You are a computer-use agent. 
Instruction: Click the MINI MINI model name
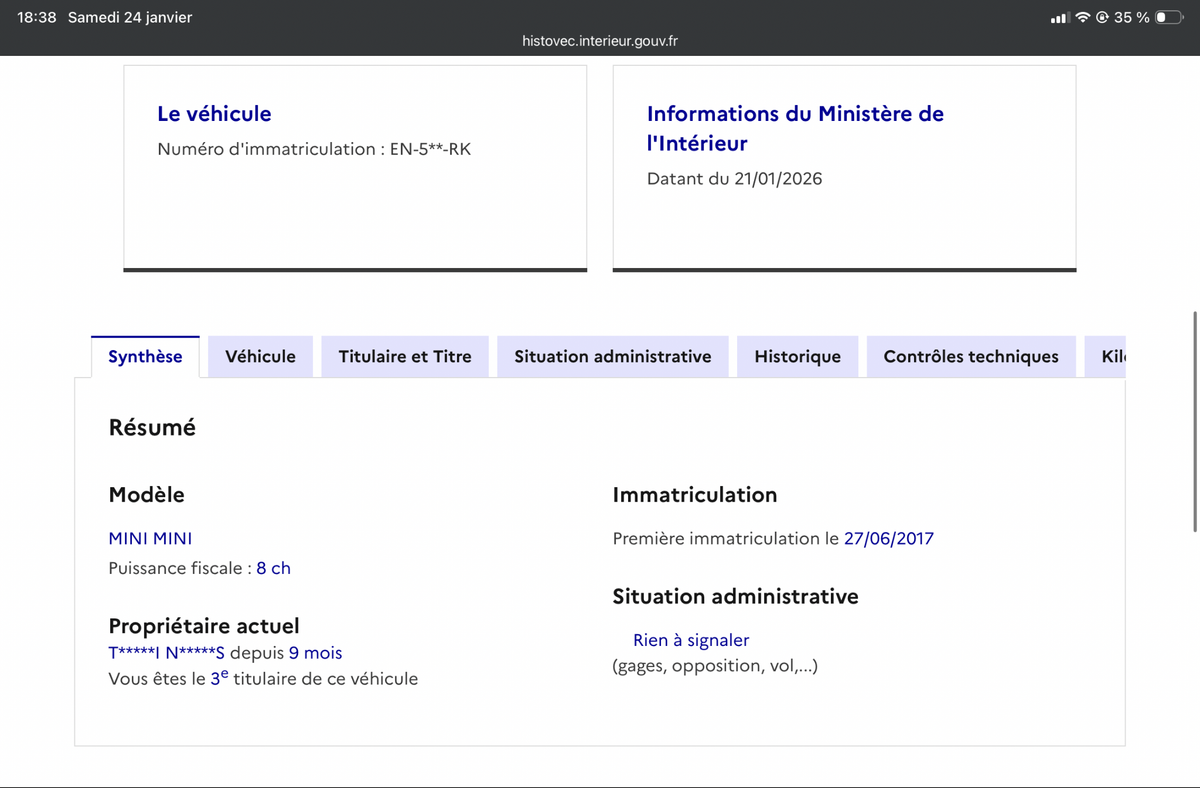[x=150, y=538]
